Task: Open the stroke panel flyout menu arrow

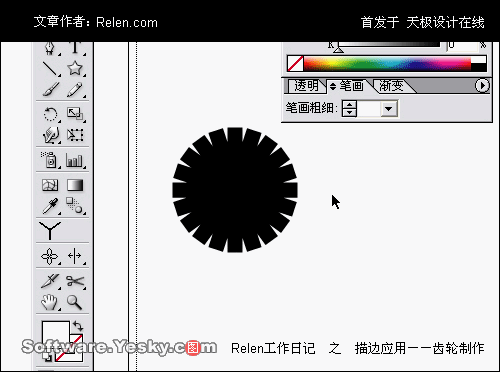Action: [482, 86]
